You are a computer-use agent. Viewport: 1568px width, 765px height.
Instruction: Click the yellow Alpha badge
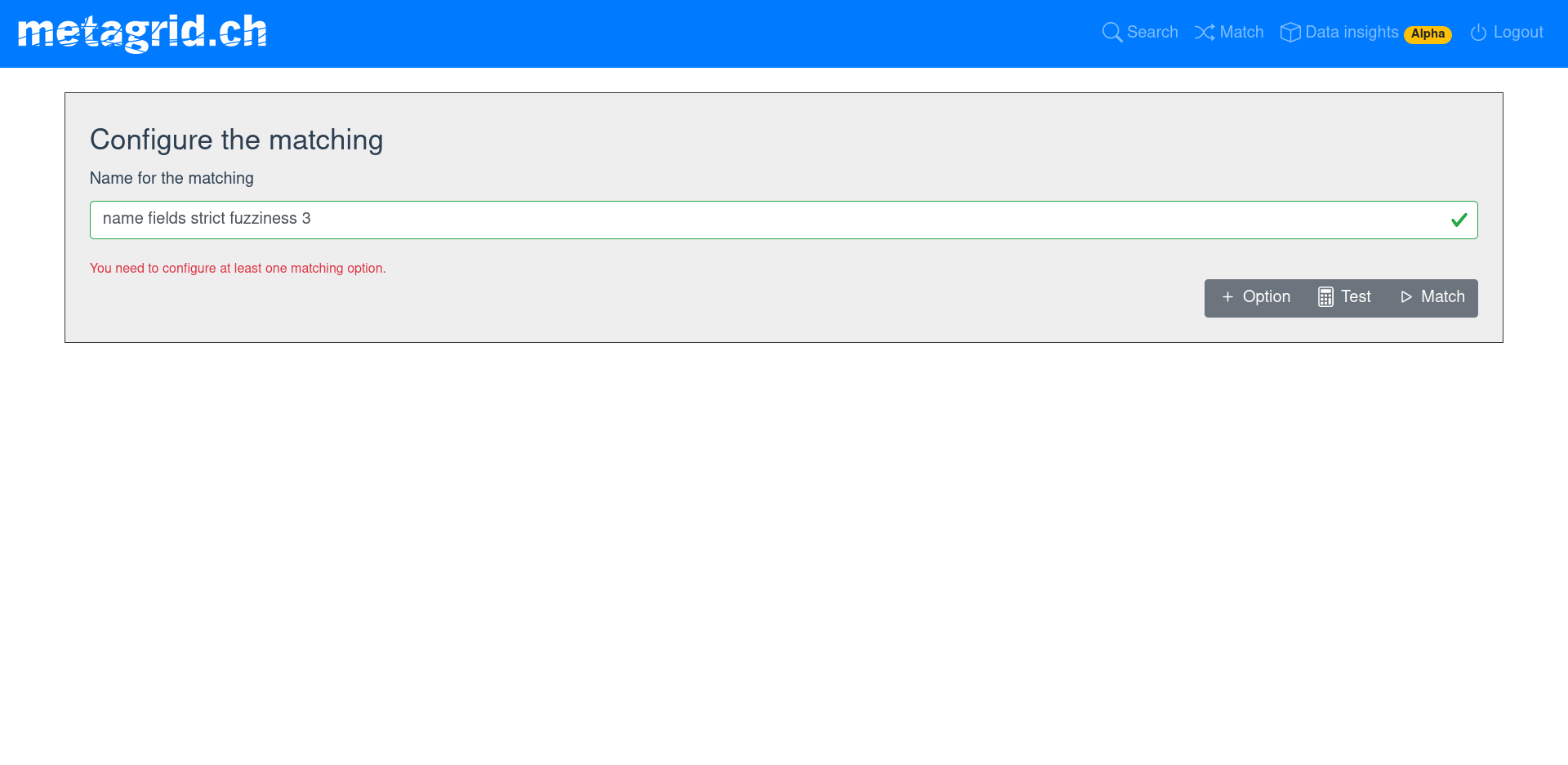coord(1428,34)
